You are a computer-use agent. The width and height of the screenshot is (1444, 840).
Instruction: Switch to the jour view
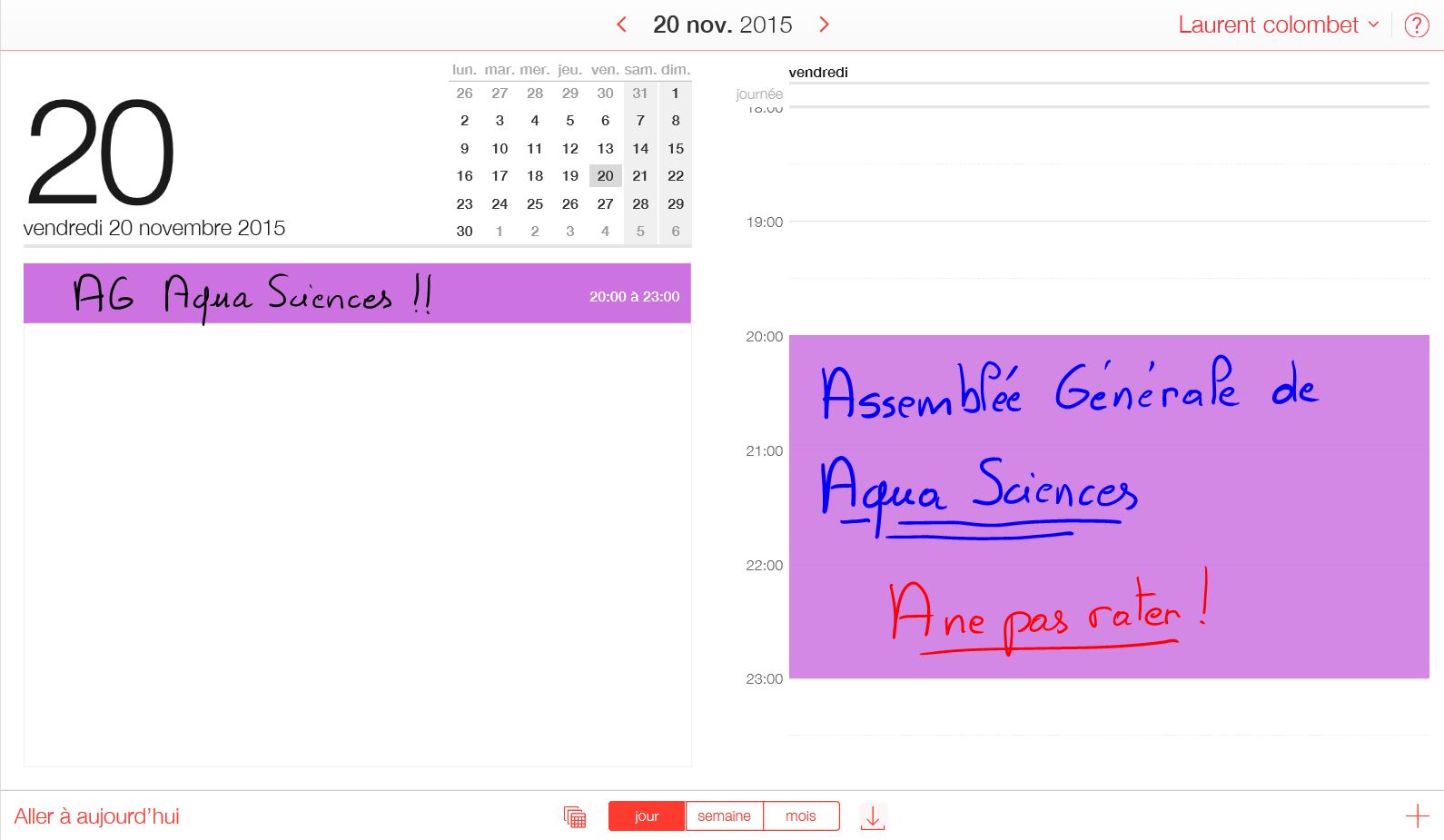[647, 816]
